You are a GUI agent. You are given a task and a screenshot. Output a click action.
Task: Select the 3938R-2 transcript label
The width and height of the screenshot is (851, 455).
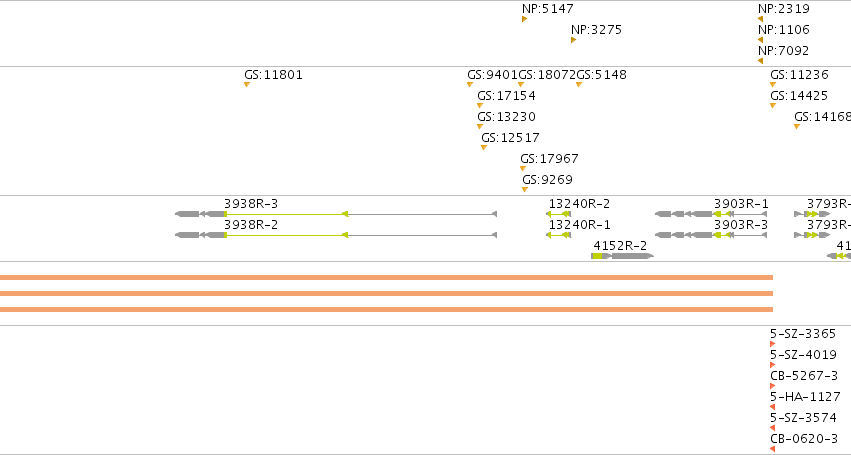(251, 225)
